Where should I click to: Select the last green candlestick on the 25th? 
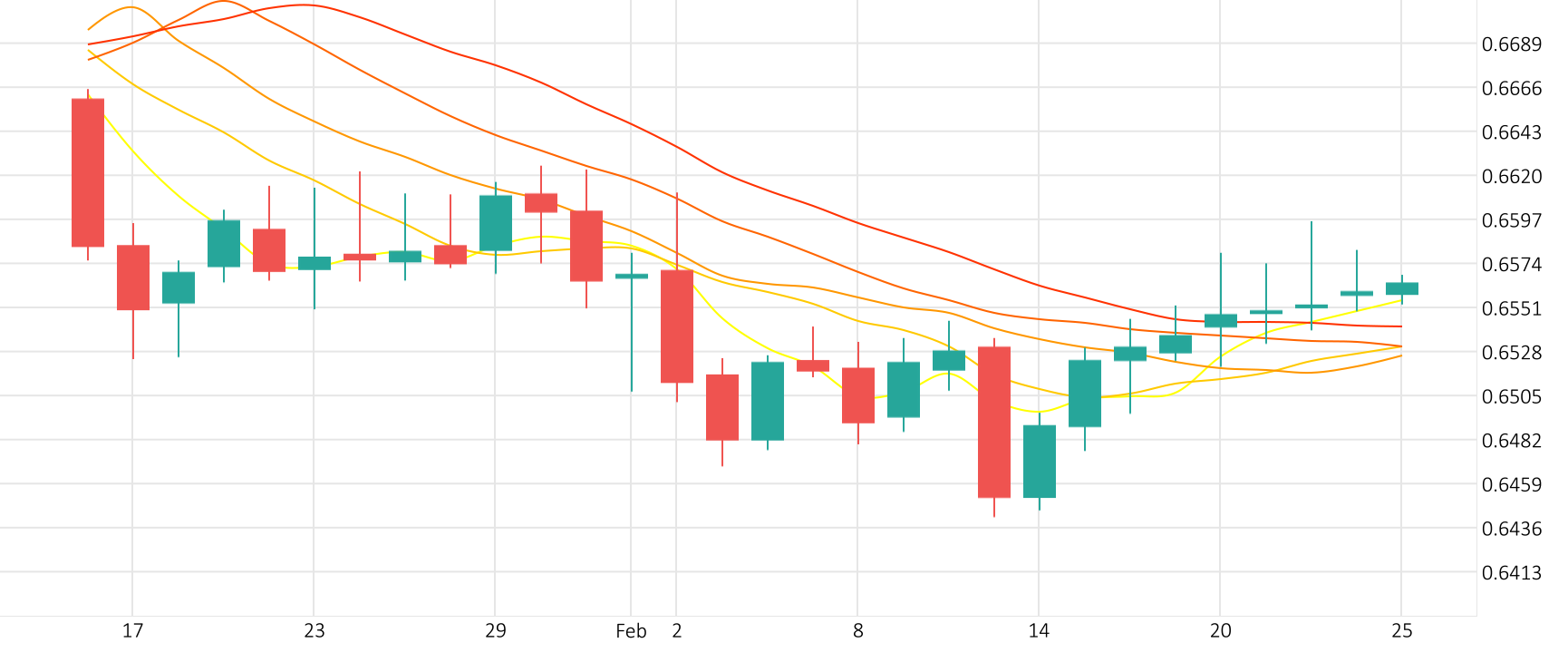pyautogui.click(x=1402, y=288)
